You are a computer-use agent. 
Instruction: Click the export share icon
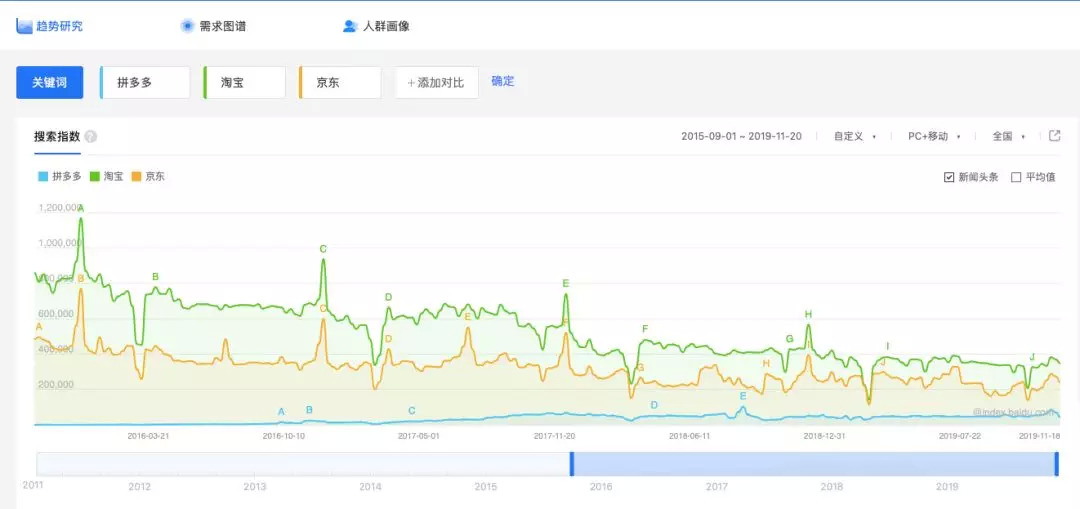[x=1054, y=136]
